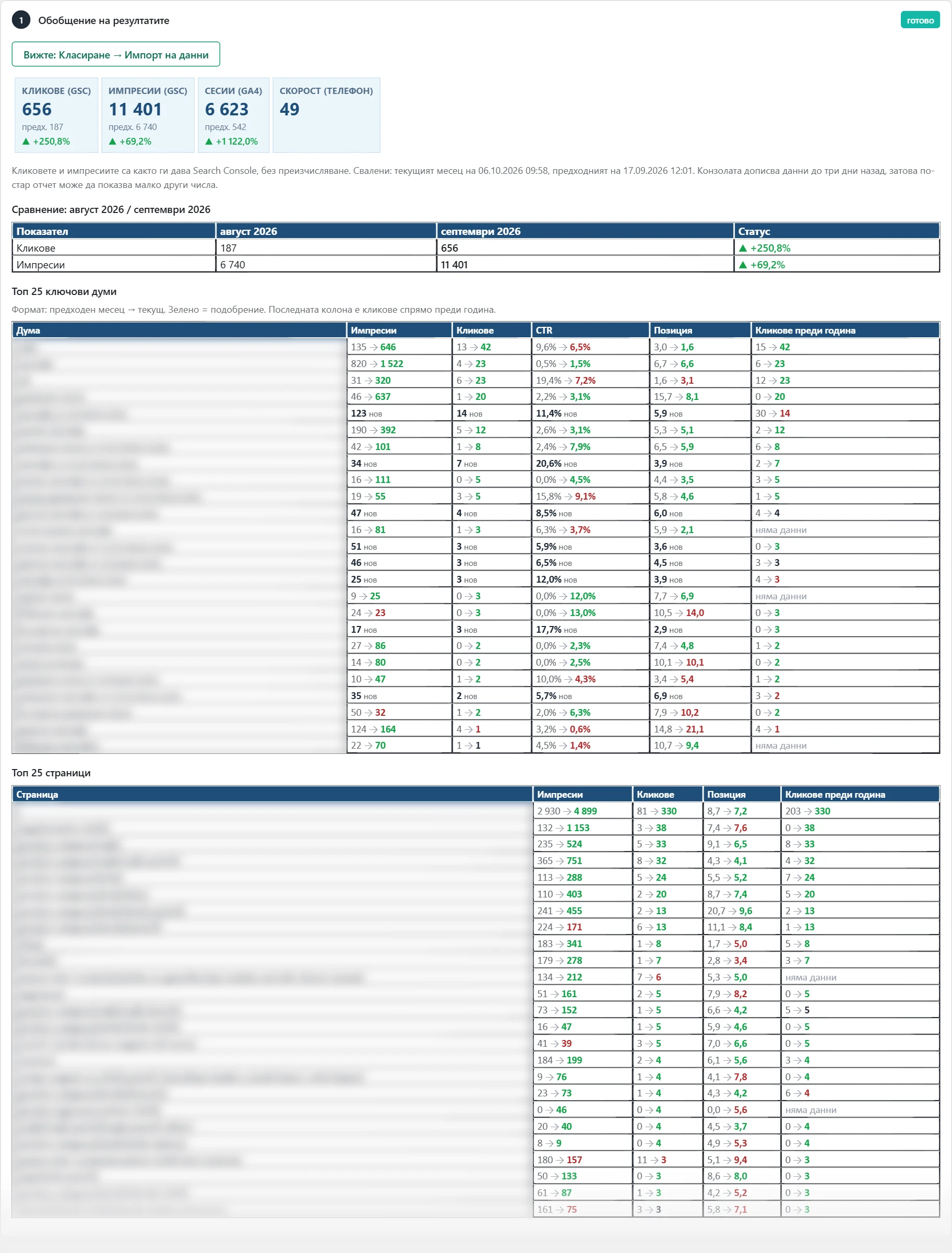
Task: Click the 'Статус' column header
Action: tap(837, 231)
